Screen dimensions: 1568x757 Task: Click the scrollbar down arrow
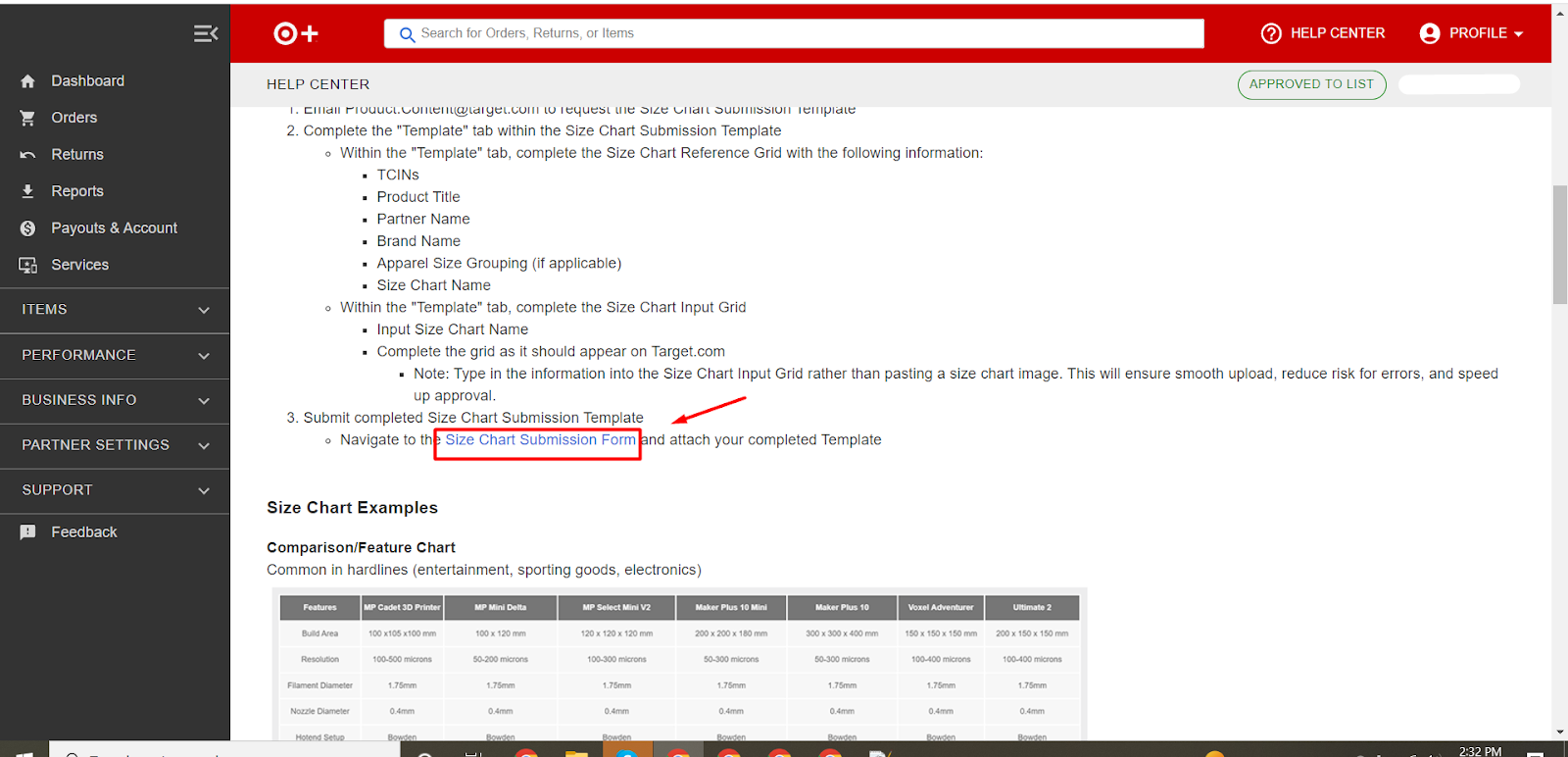point(1559,732)
